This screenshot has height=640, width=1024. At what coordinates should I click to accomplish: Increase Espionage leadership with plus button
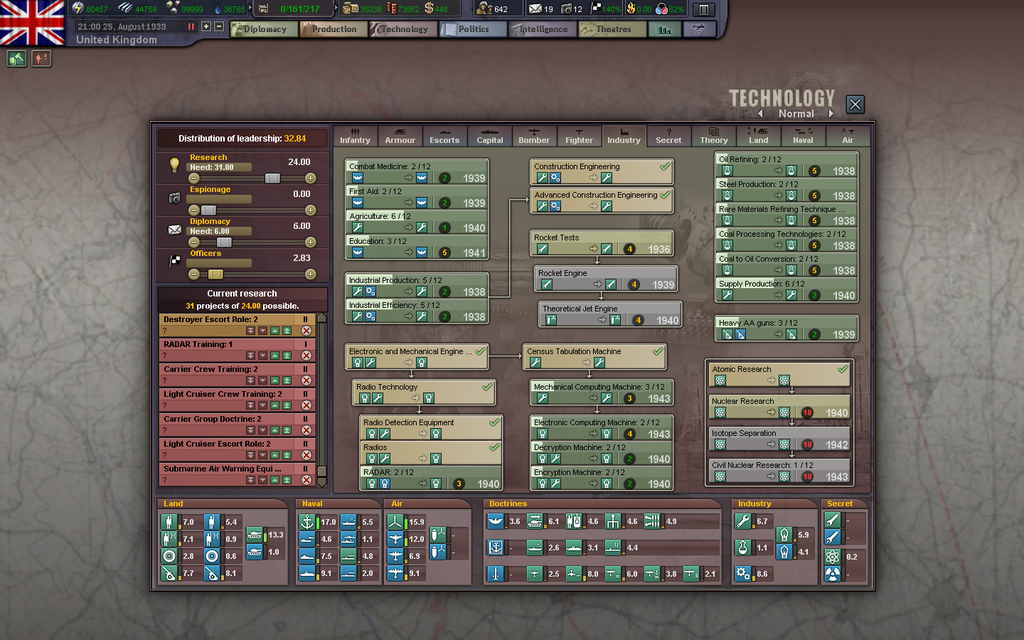pos(310,210)
